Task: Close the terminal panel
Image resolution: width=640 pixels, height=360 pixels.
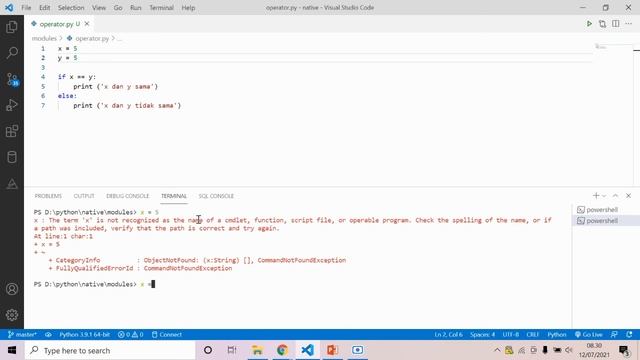Action: click(629, 196)
